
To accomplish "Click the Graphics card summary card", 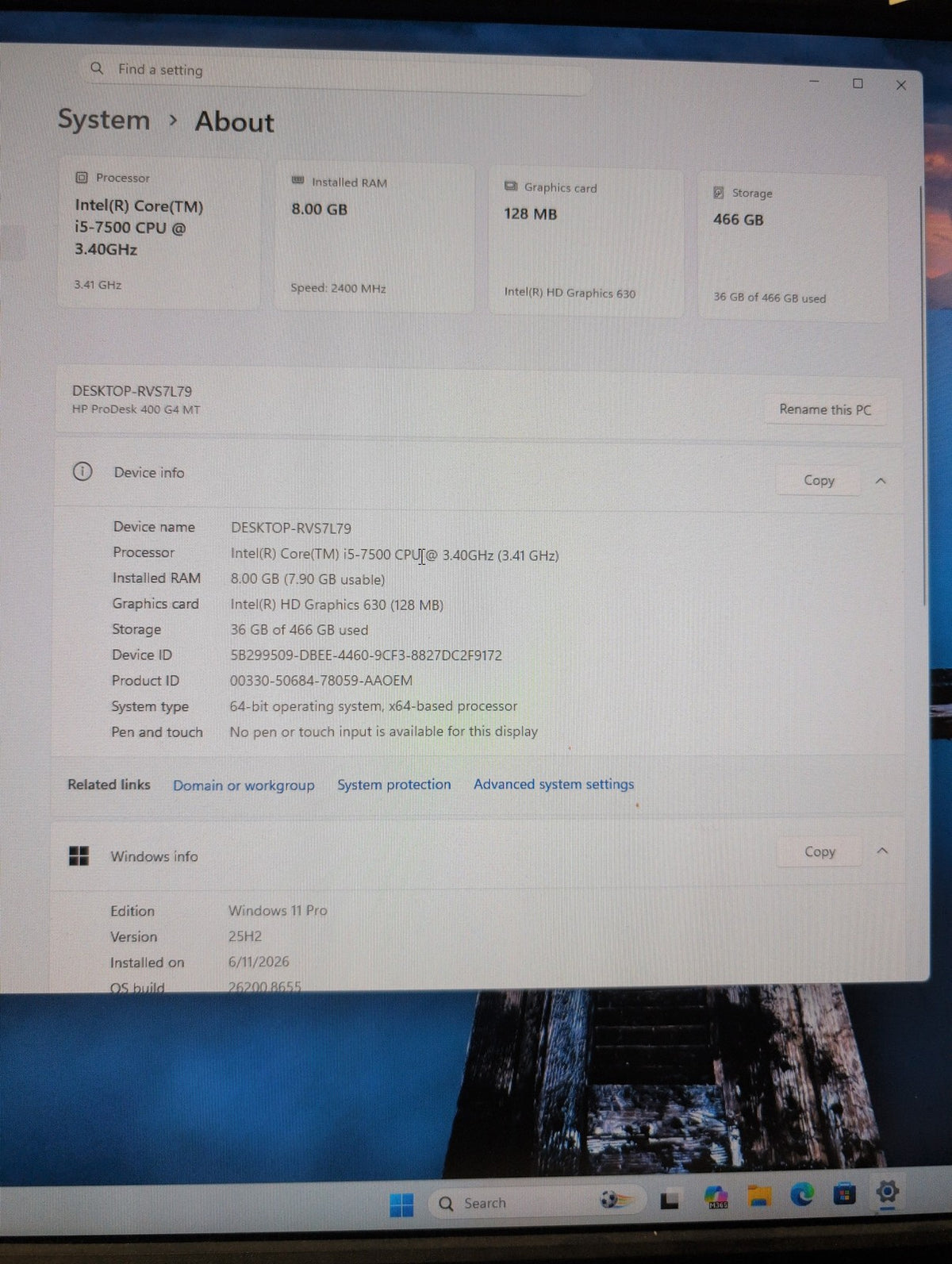I will 586,243.
